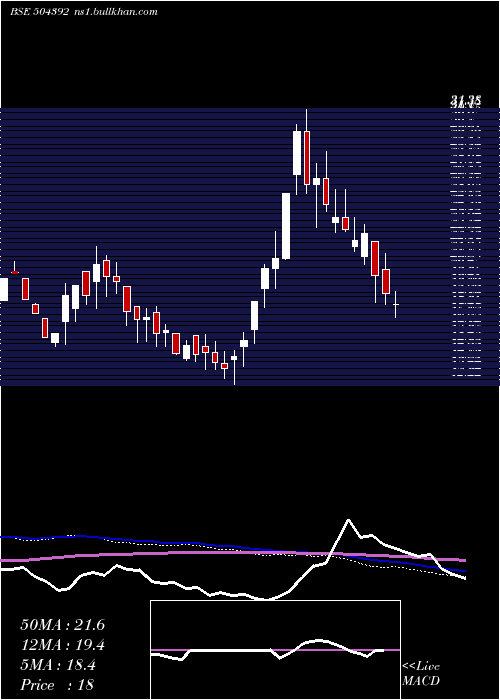Select the 50MA : 21.6 readout

(62, 625)
